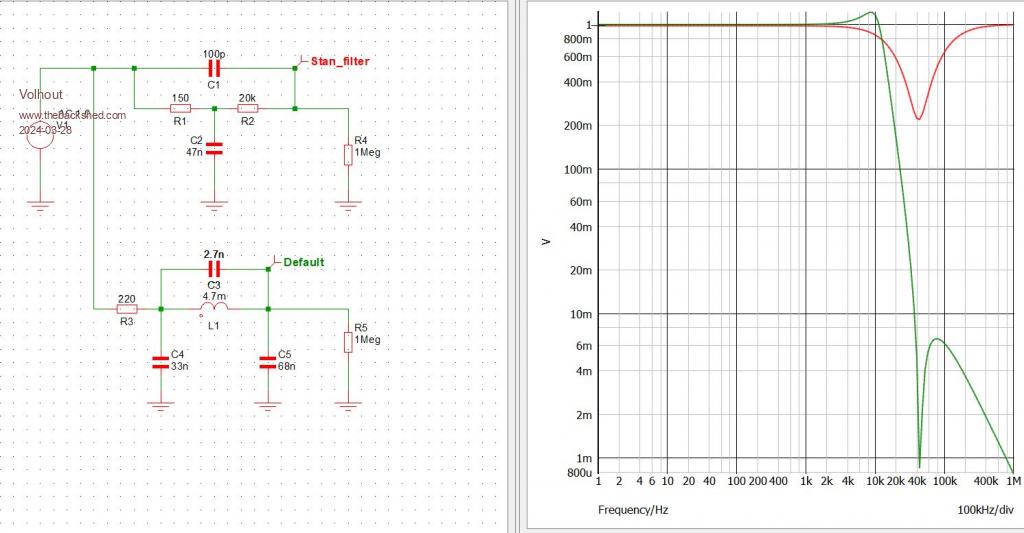The image size is (1024, 533).
Task: Select the V axis label on graph
Action: tap(547, 241)
